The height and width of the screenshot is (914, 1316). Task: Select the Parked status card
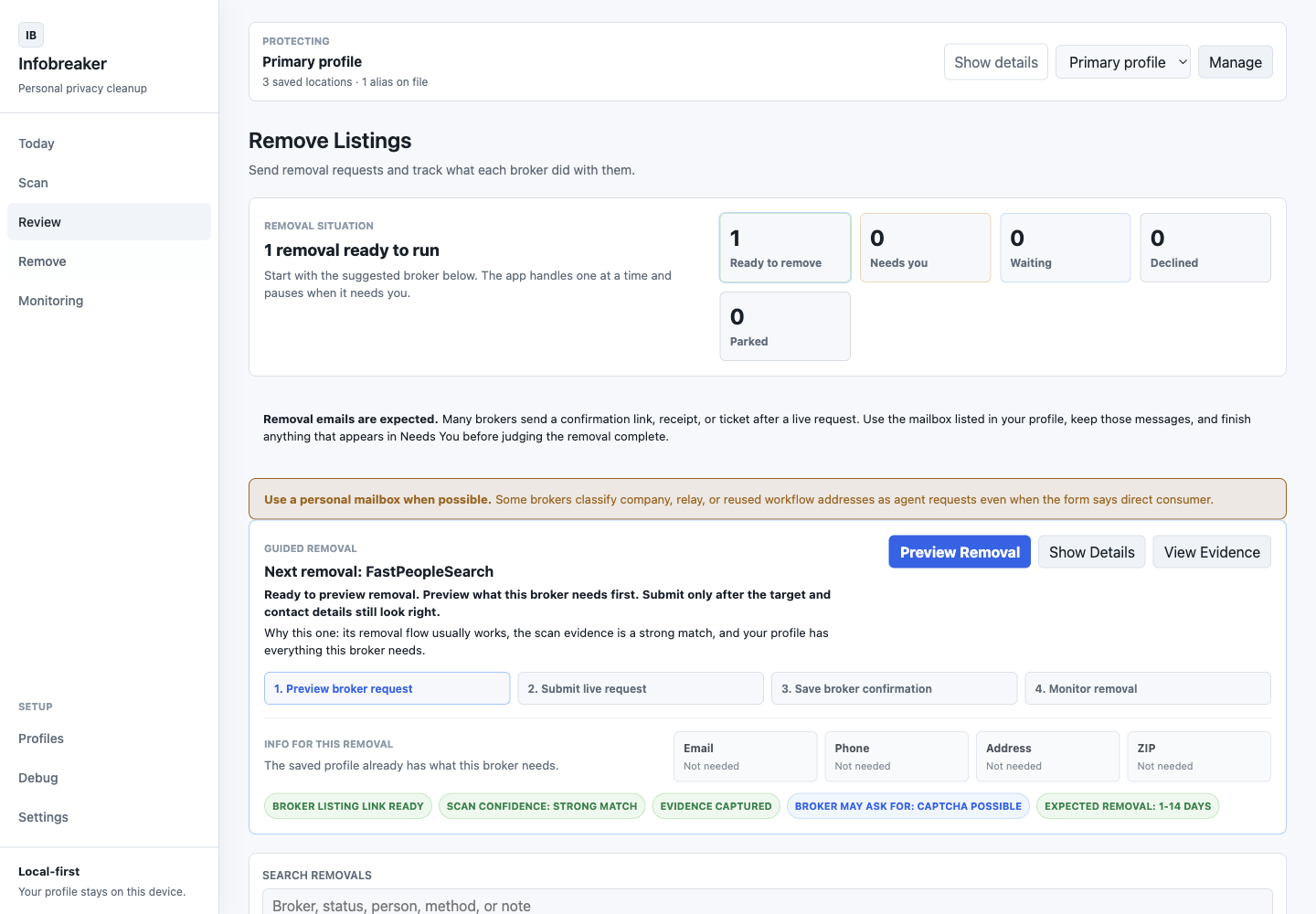(785, 326)
